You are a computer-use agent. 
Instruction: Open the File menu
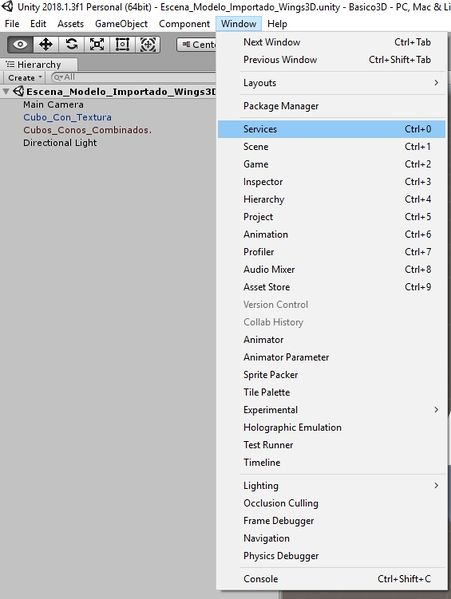(x=12, y=24)
